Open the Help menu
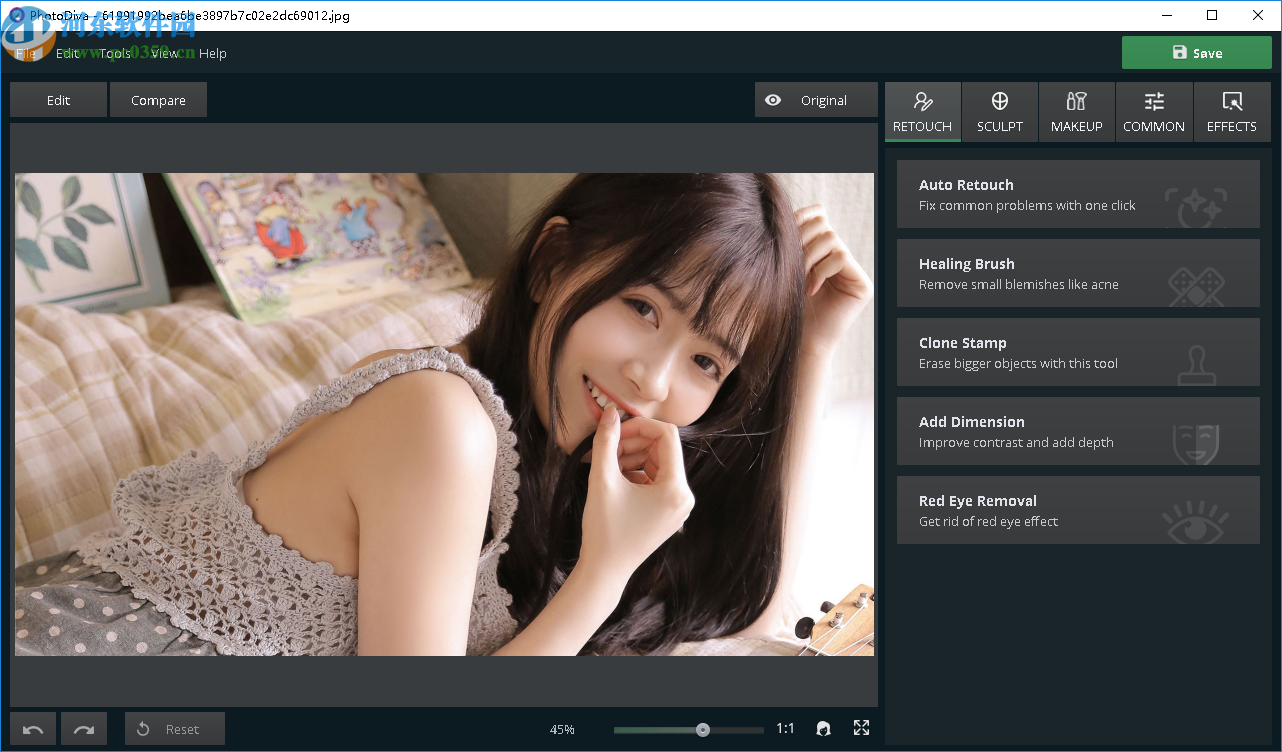This screenshot has width=1282, height=752. coord(213,54)
